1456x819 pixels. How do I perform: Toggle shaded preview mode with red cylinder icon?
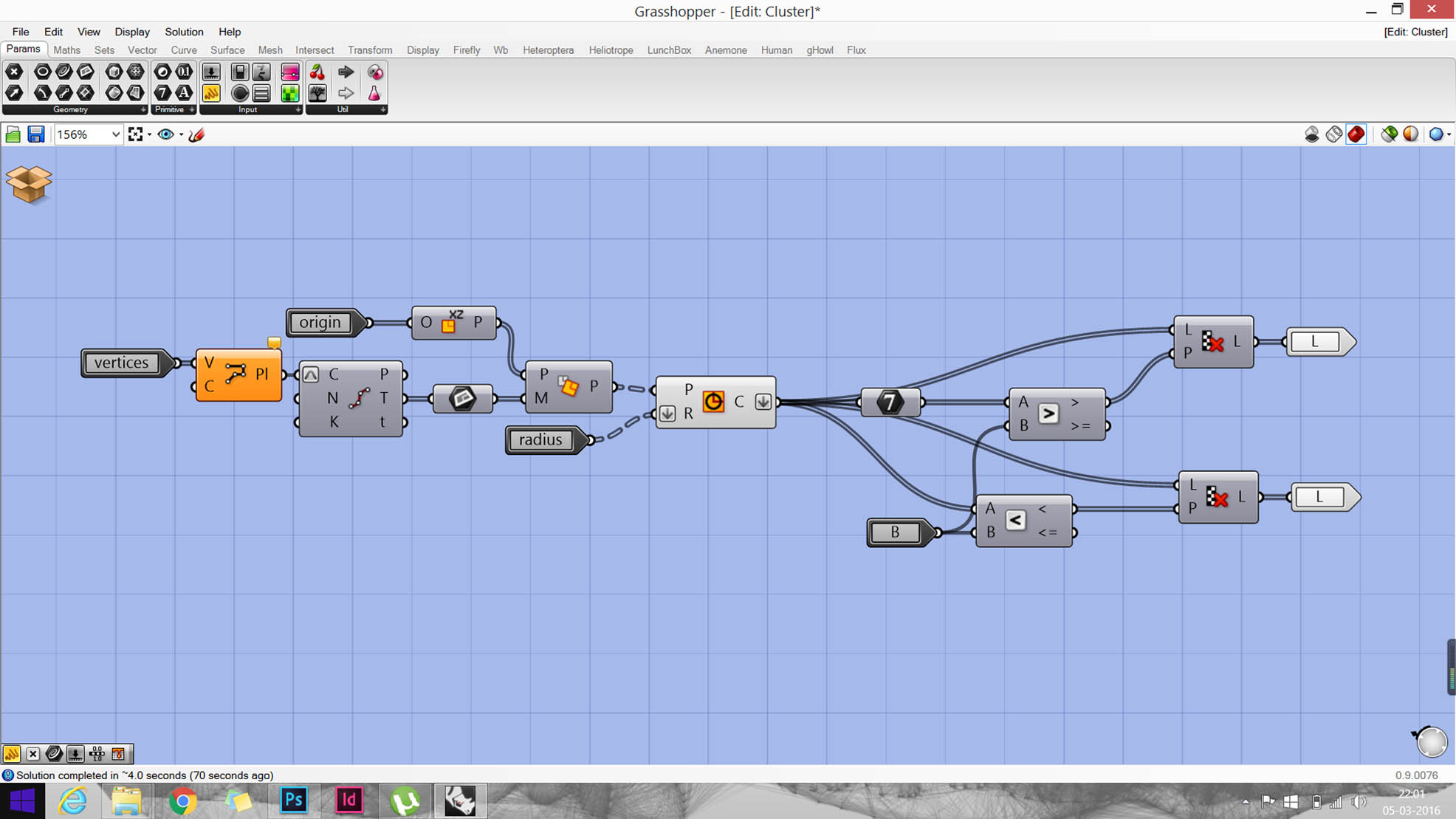pos(1356,134)
